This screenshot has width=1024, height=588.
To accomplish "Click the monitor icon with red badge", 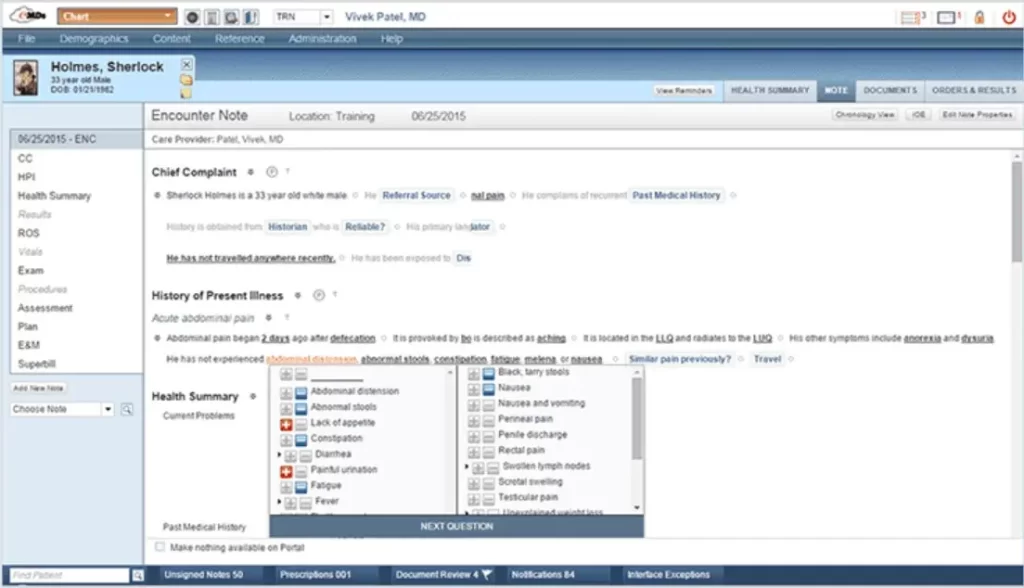I will pyautogui.click(x=947, y=15).
